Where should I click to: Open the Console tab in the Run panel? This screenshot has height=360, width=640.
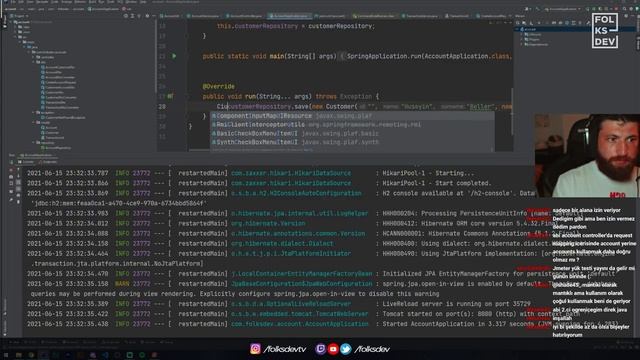click(x=27, y=162)
